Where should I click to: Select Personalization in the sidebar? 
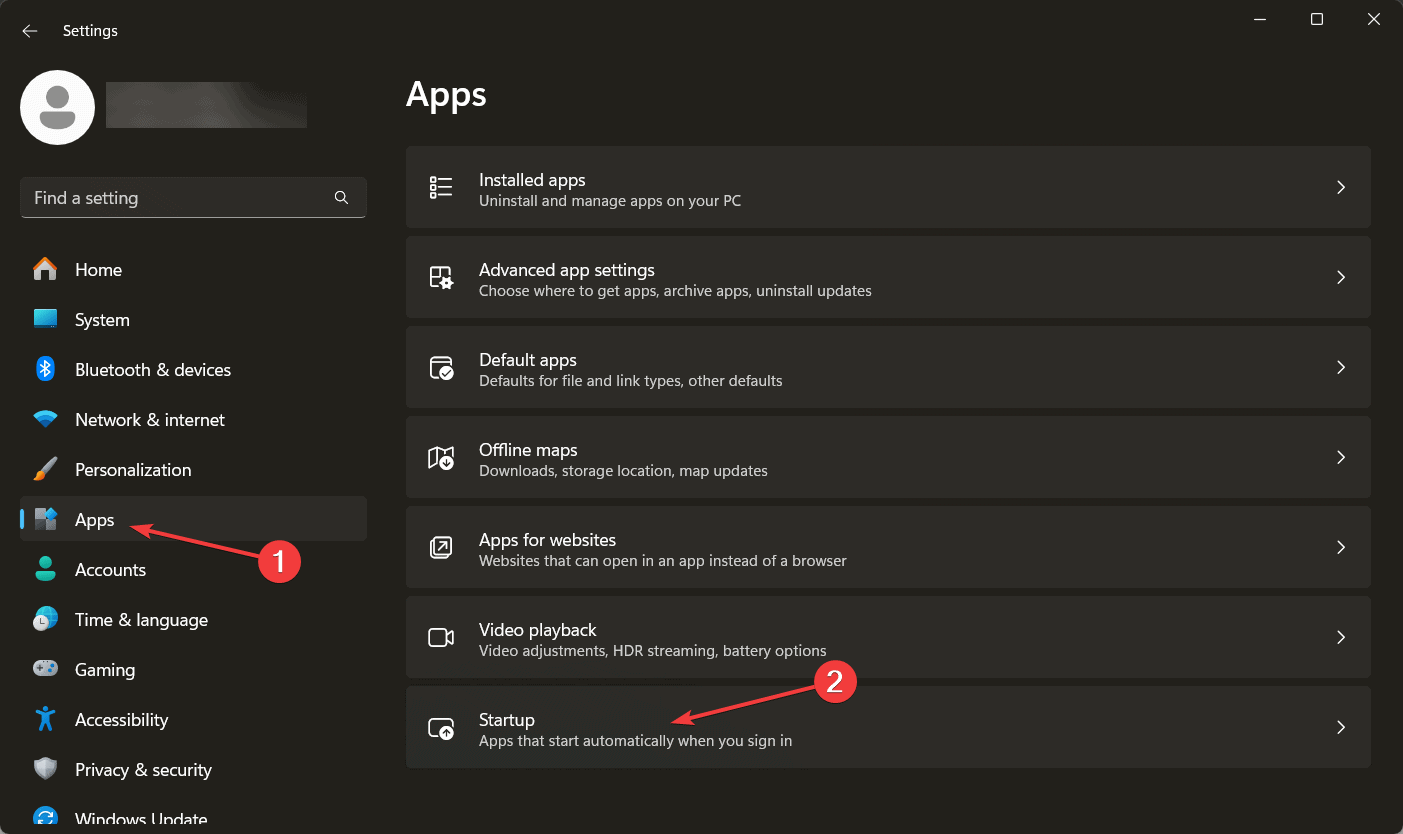pyautogui.click(x=193, y=470)
